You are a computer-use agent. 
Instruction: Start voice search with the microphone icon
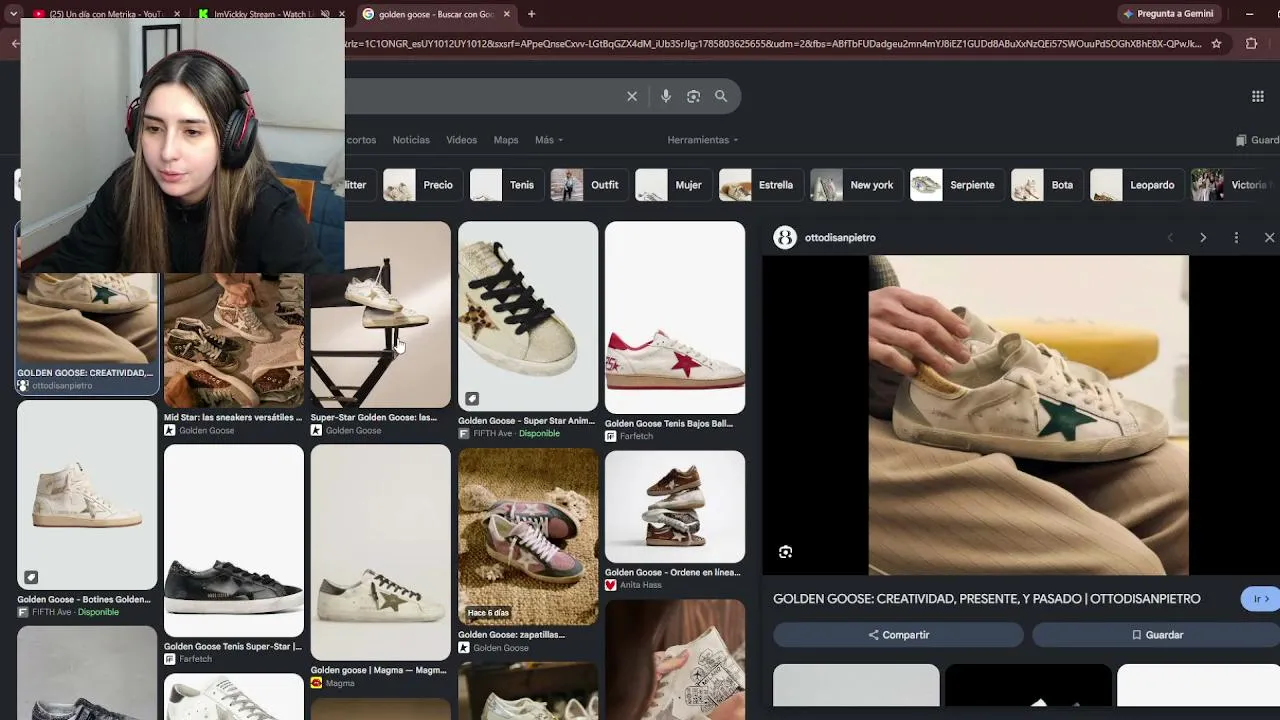pyautogui.click(x=666, y=96)
